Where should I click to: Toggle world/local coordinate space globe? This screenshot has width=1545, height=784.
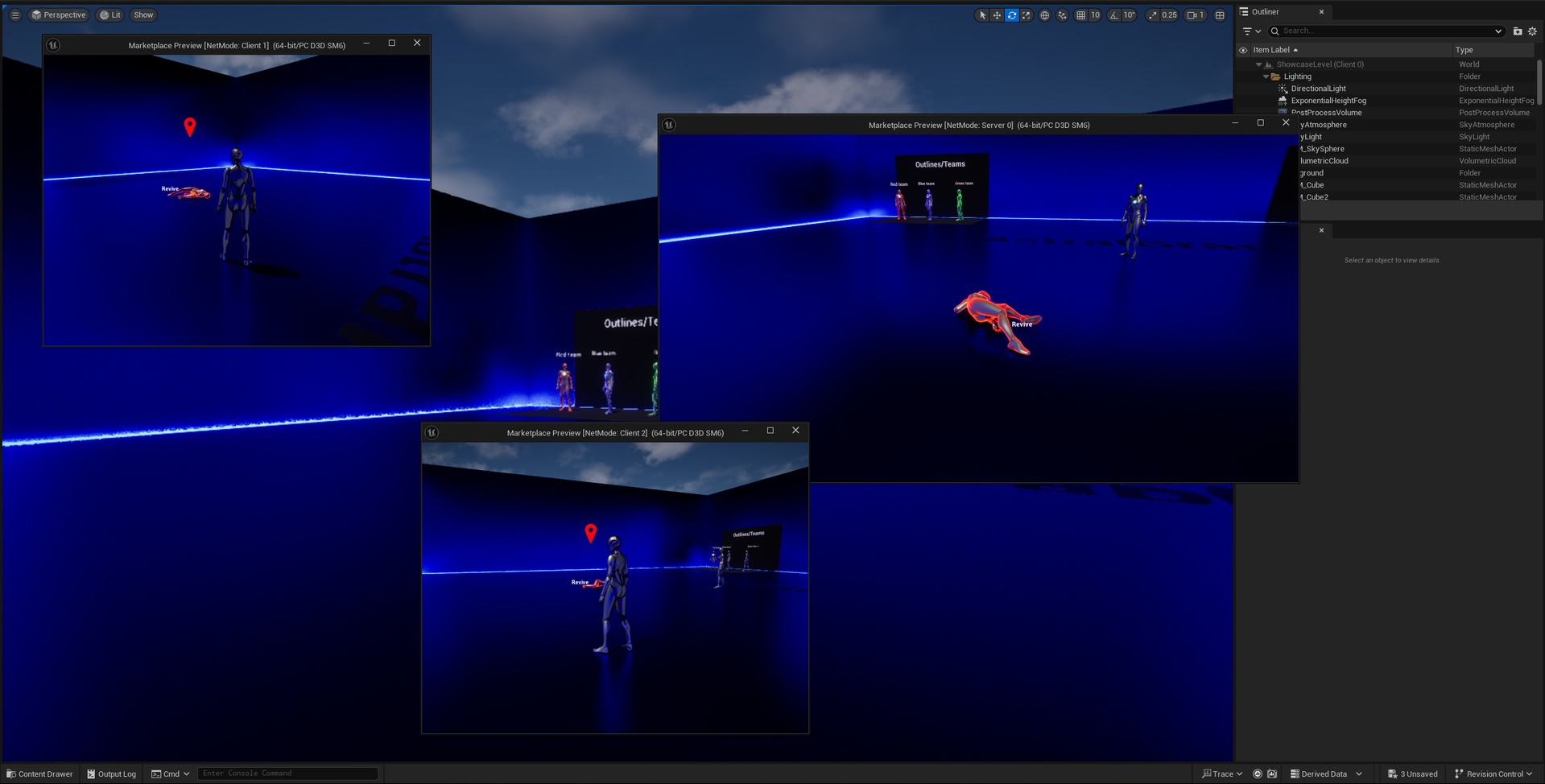click(1045, 15)
